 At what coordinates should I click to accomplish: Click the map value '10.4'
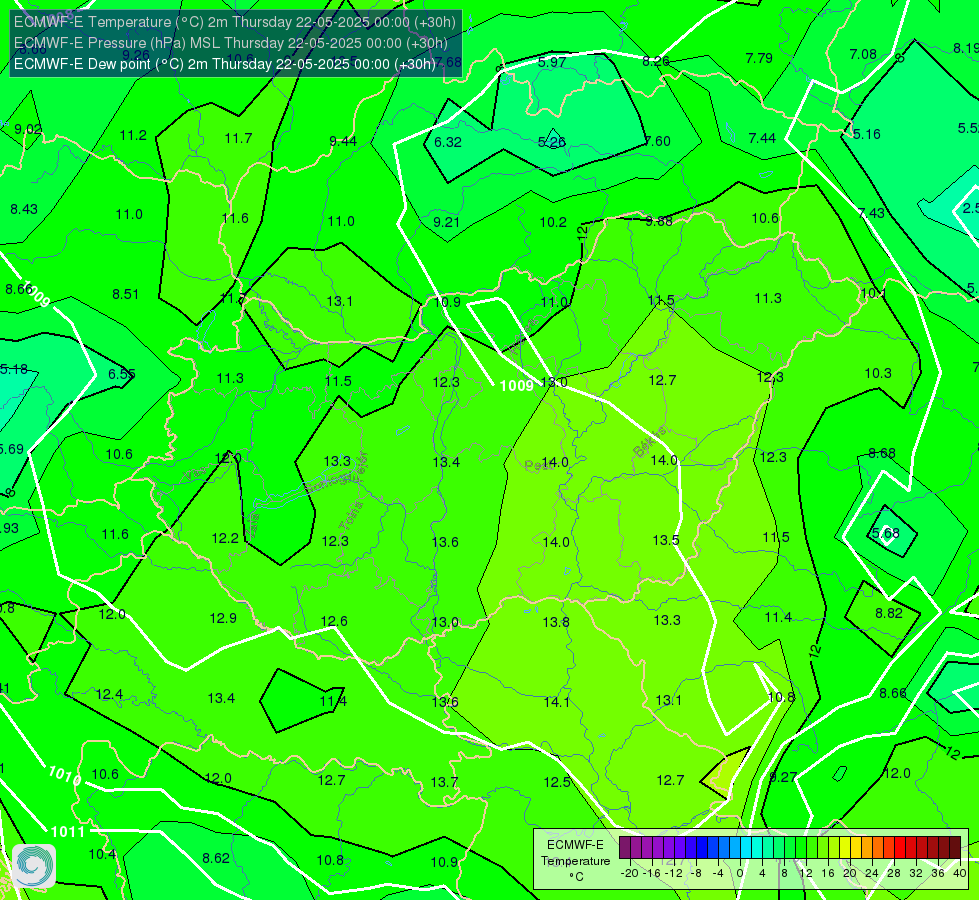point(102,854)
